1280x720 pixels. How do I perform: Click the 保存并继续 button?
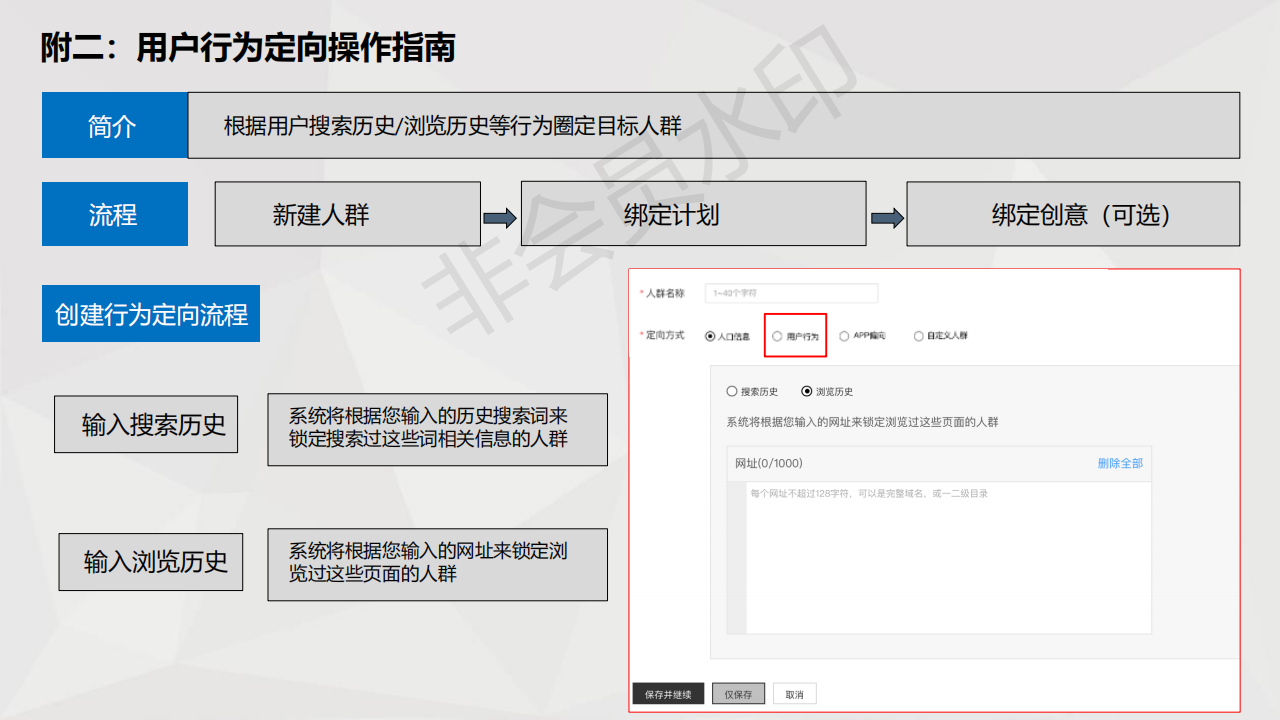pyautogui.click(x=668, y=694)
